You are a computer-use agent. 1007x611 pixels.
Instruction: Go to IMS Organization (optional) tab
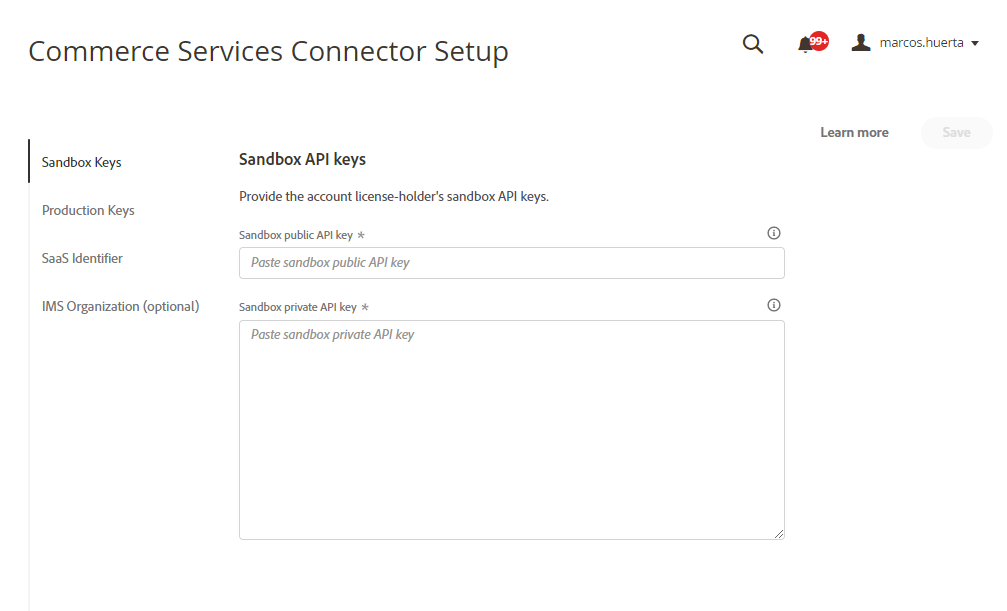click(121, 306)
